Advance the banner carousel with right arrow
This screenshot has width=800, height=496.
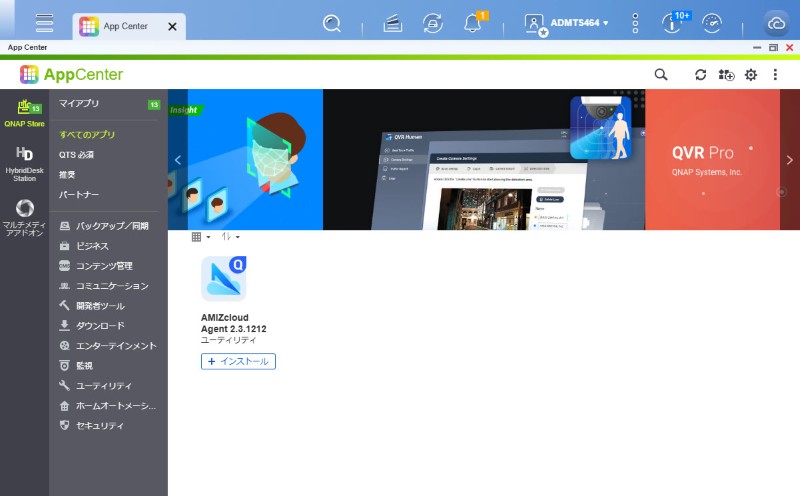pos(789,160)
